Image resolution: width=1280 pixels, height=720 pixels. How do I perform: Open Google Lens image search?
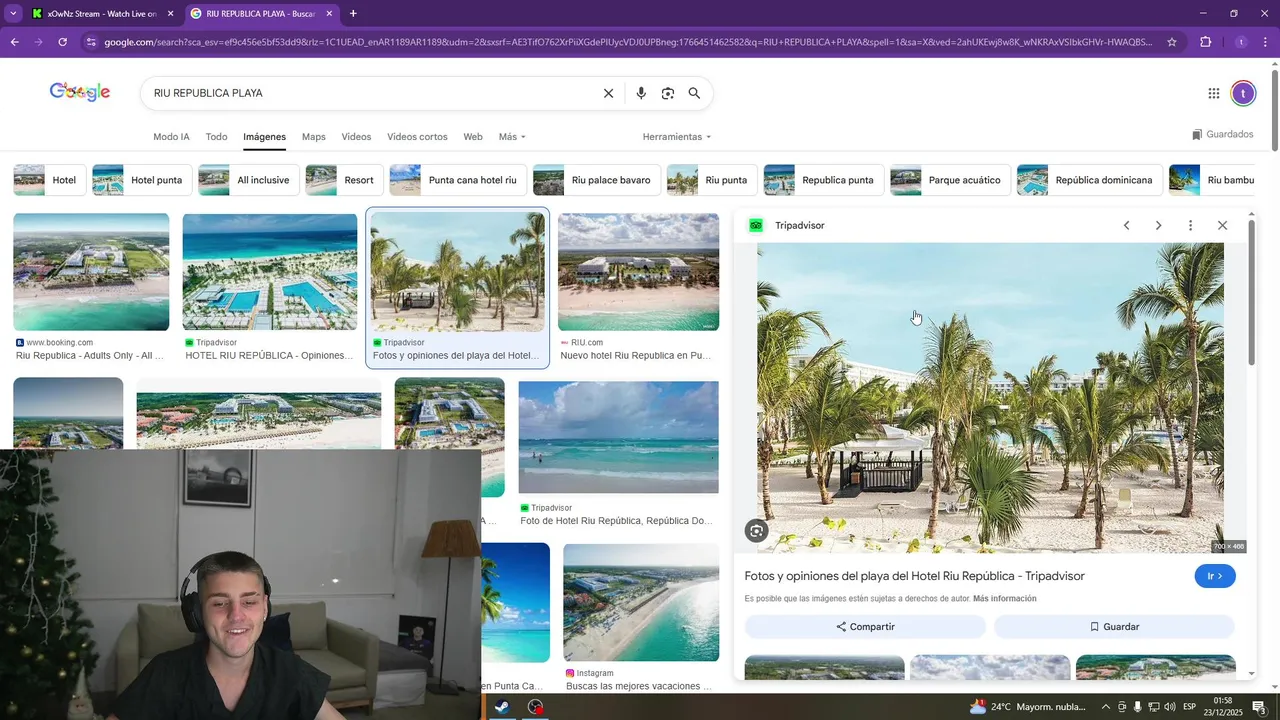tap(667, 93)
